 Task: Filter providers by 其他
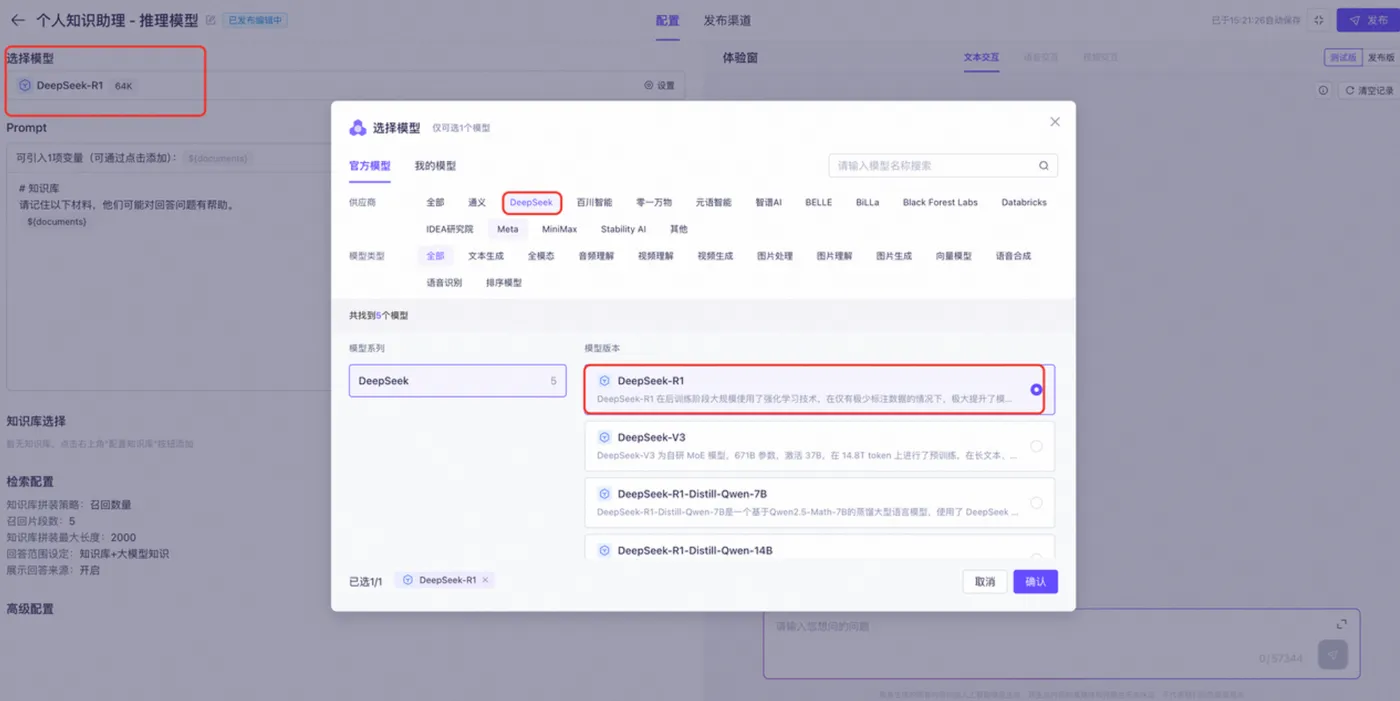coord(679,229)
